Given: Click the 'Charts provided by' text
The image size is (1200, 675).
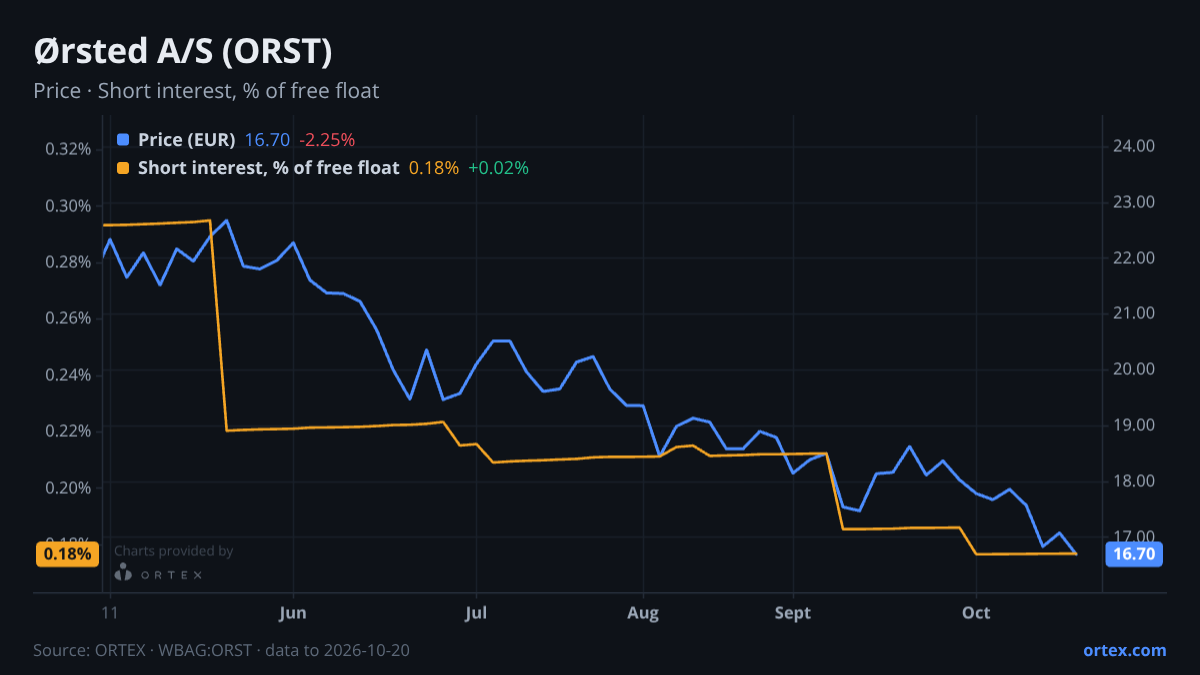Looking at the screenshot, I should (174, 551).
